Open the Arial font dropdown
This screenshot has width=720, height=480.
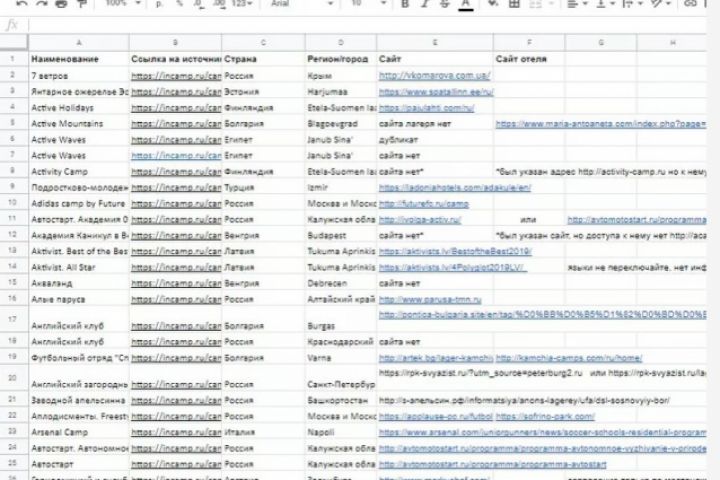click(301, 3)
